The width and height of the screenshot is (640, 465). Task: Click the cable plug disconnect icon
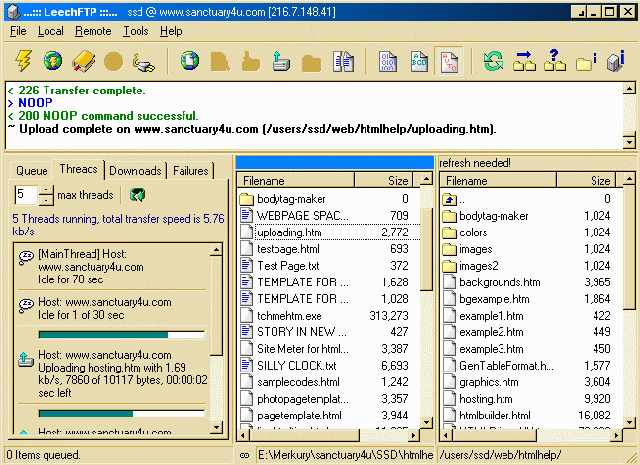pyautogui.click(x=144, y=62)
